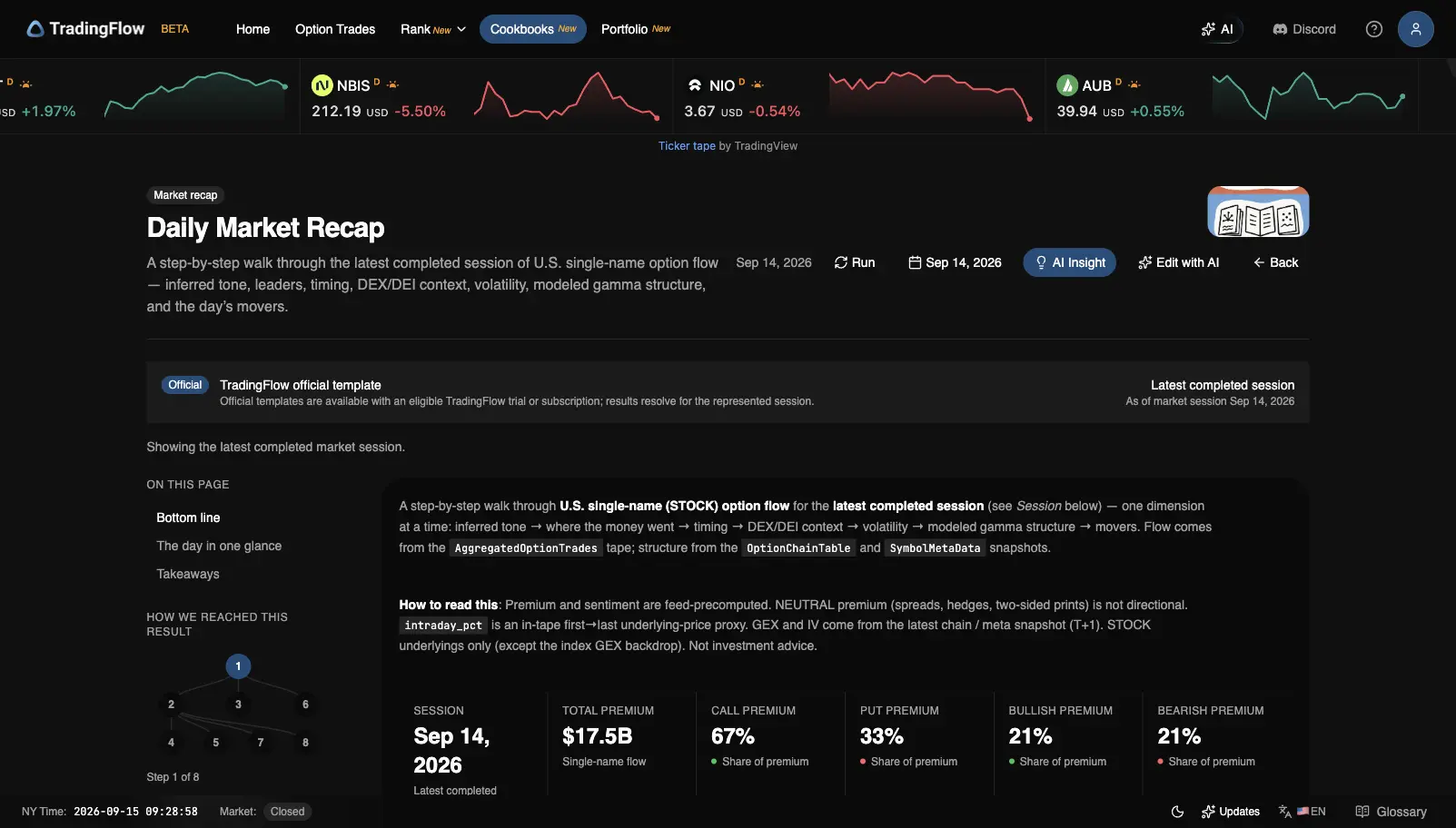
Task: Select step node 8 in graph
Action: coord(305,743)
